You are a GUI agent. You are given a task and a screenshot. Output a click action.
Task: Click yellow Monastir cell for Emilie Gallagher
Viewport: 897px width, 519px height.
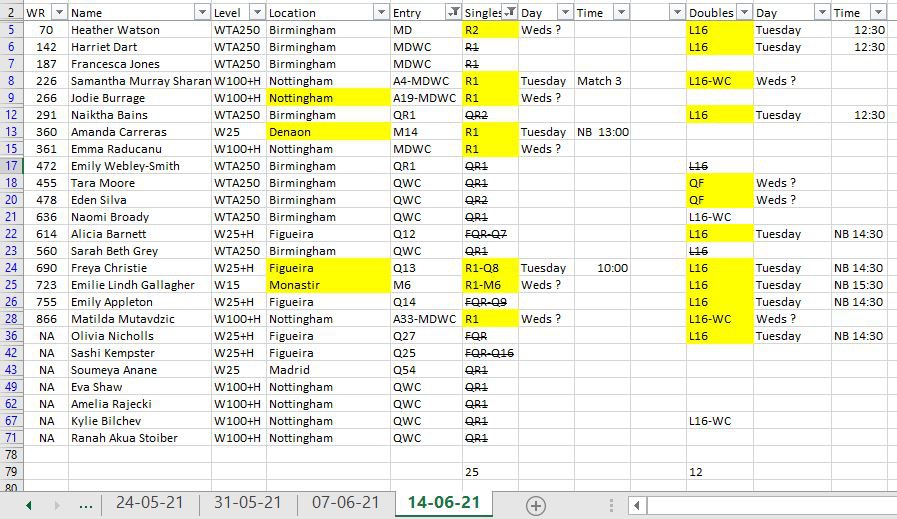(327, 285)
